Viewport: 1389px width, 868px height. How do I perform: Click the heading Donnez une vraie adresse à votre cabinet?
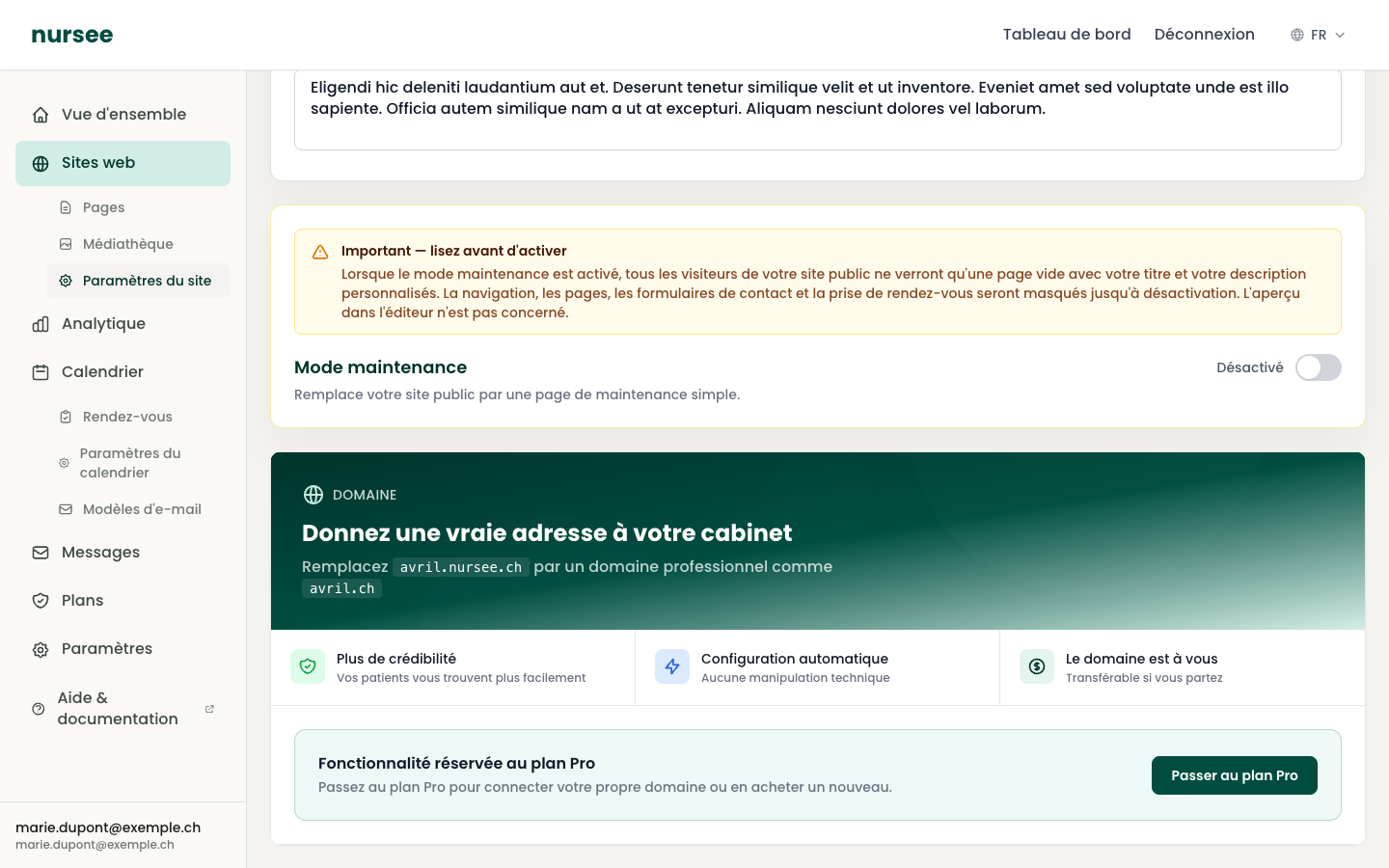(547, 533)
